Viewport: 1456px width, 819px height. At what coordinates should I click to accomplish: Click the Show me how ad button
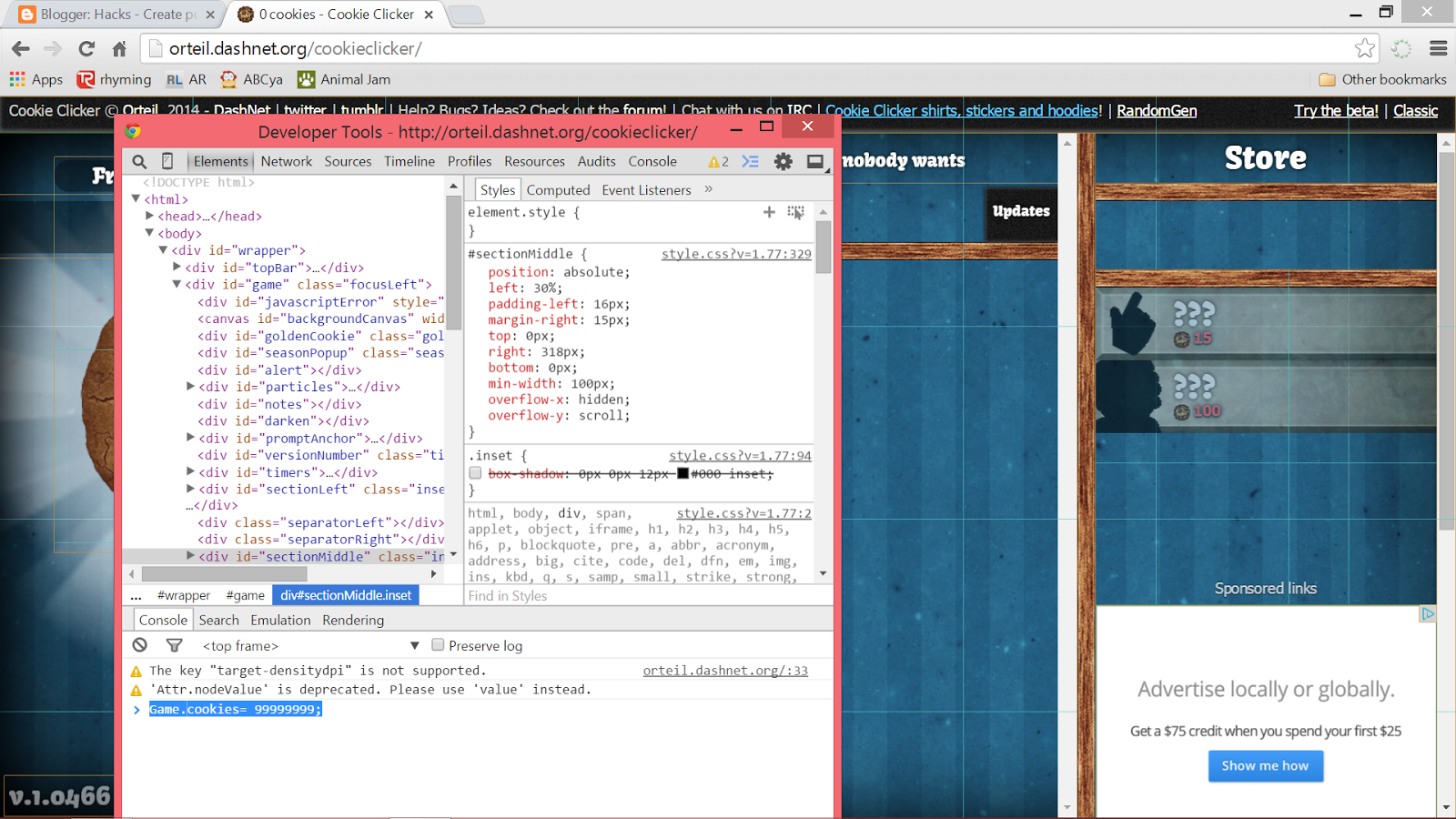[1266, 766]
